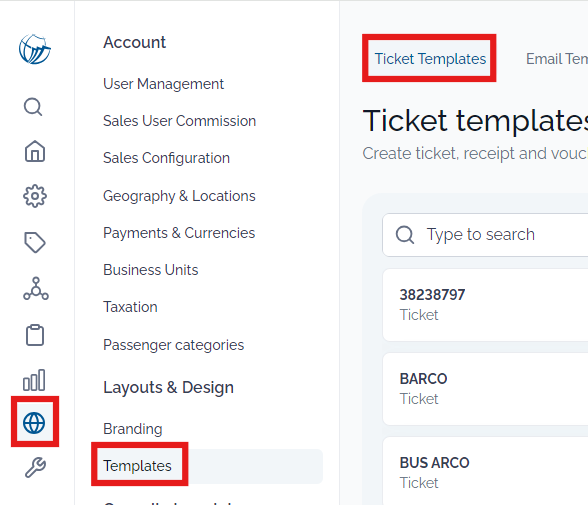Open Geography & Locations page

[x=179, y=196]
